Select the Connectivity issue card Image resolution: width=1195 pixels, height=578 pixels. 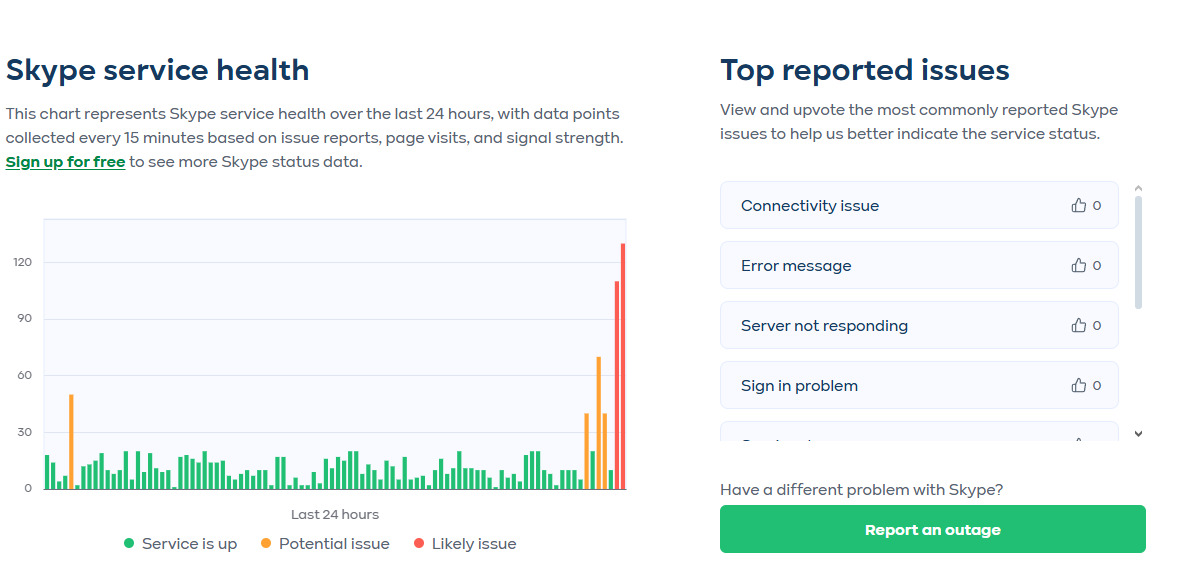tap(919, 205)
